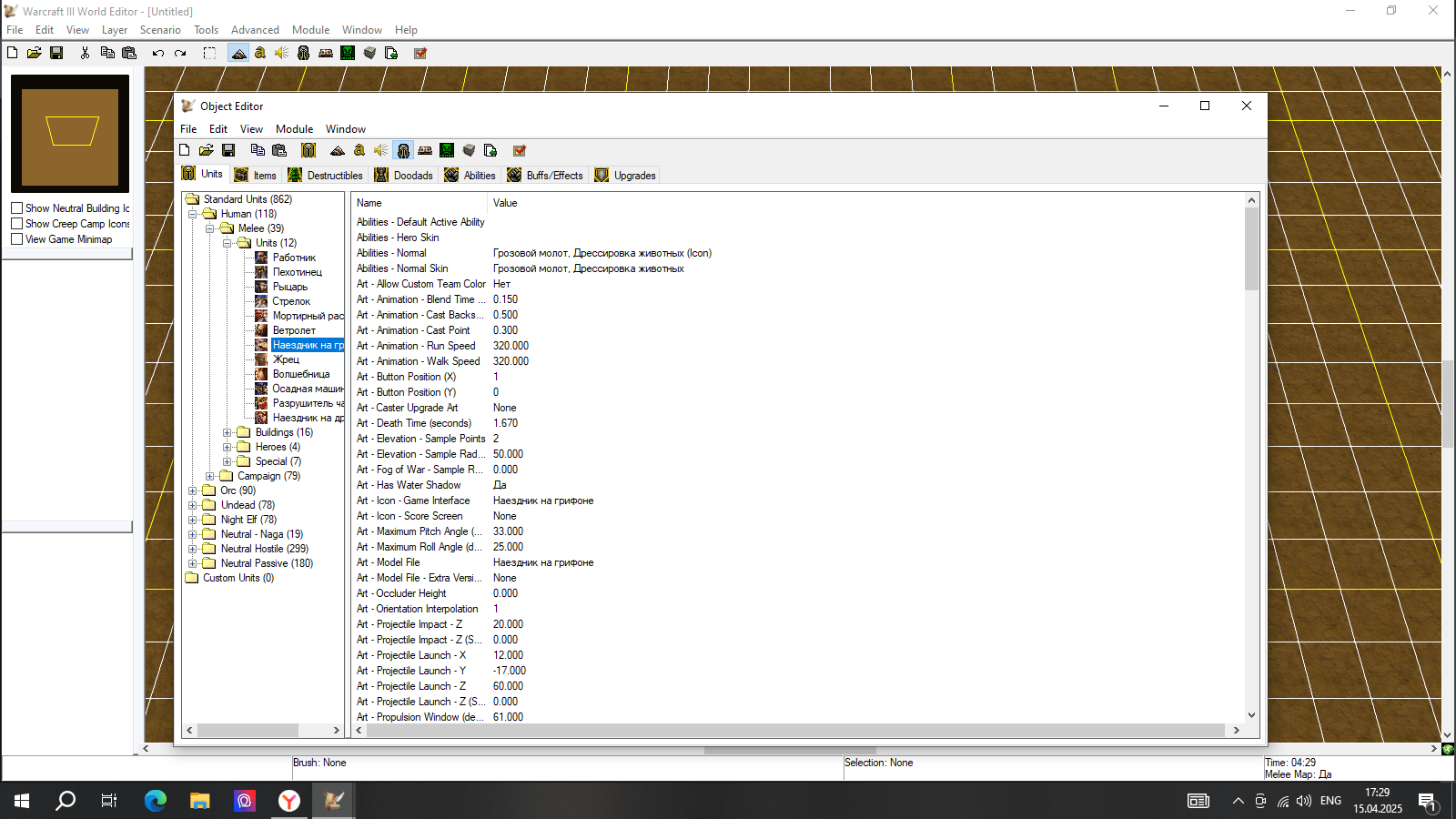
Task: Select the Selection Brush dashed-square tool
Action: (209, 53)
